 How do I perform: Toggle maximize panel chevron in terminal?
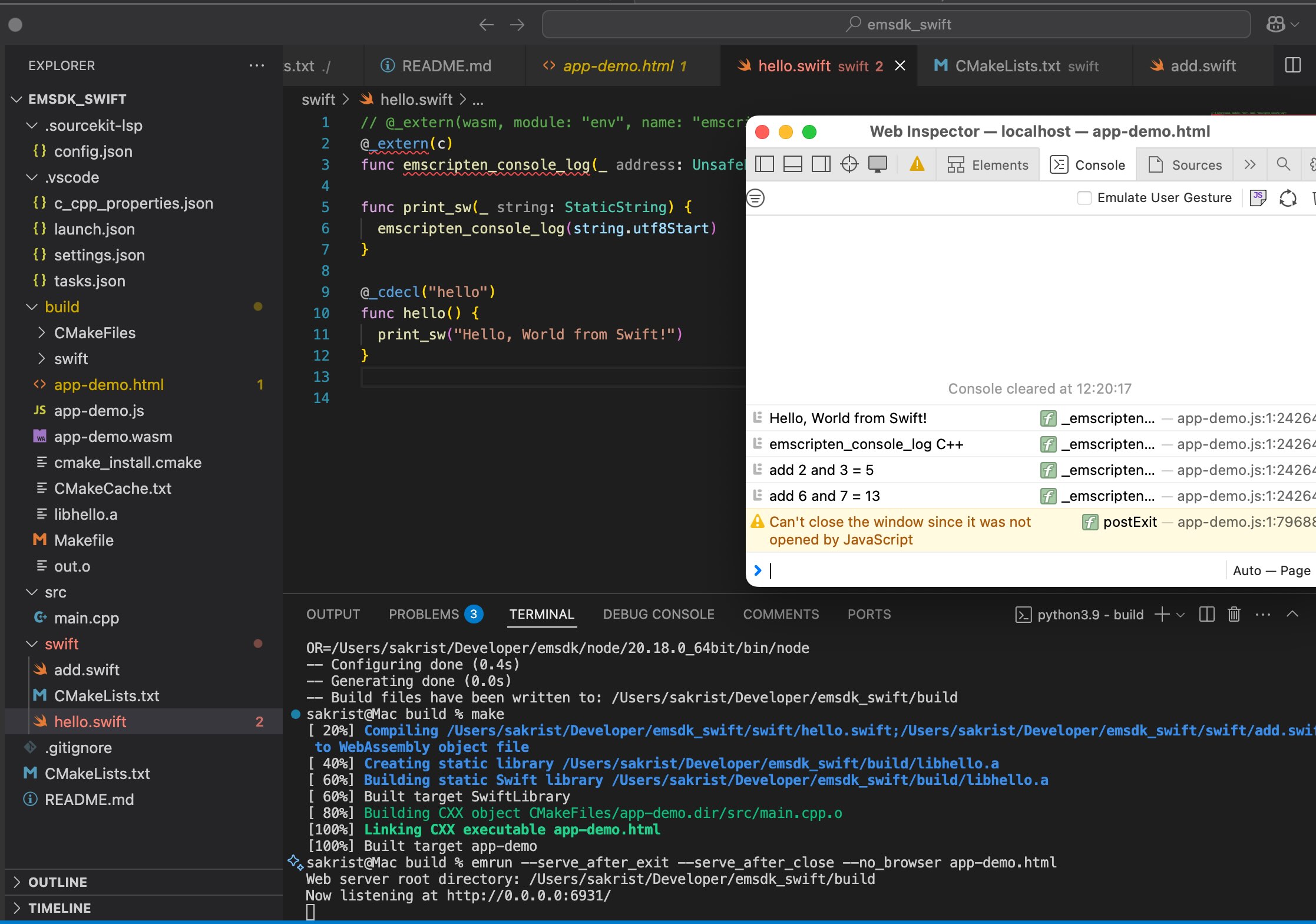pyautogui.click(x=1292, y=615)
